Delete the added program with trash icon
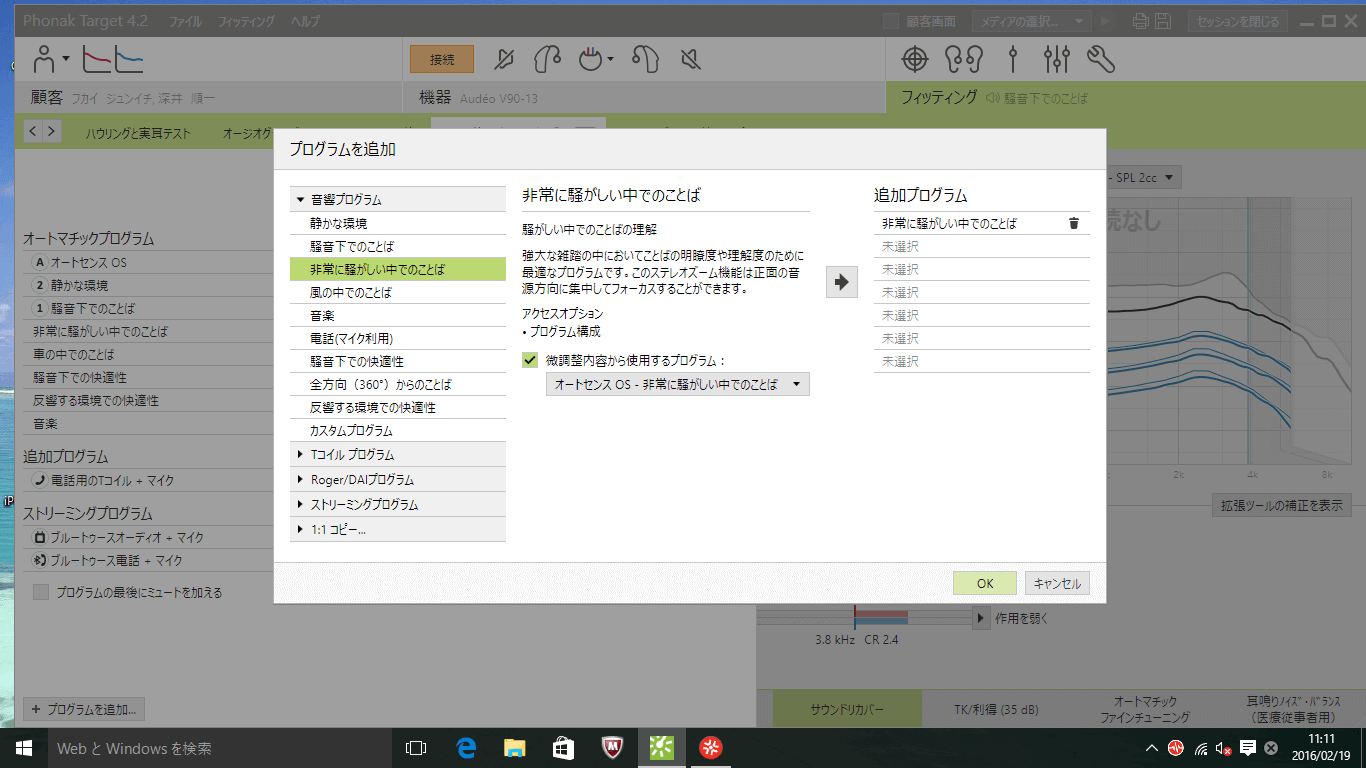1366x768 pixels. (x=1074, y=223)
